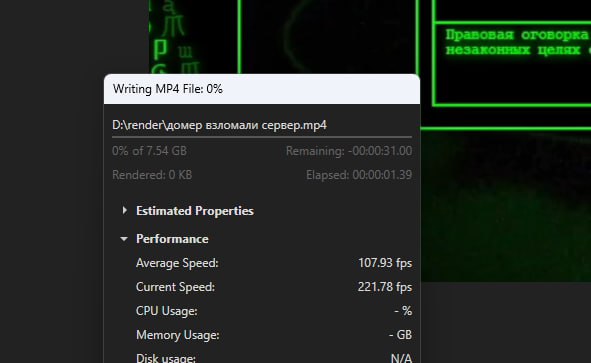Expand the Estimated Properties disclosure triangle
The width and height of the screenshot is (591, 363).
pos(124,210)
